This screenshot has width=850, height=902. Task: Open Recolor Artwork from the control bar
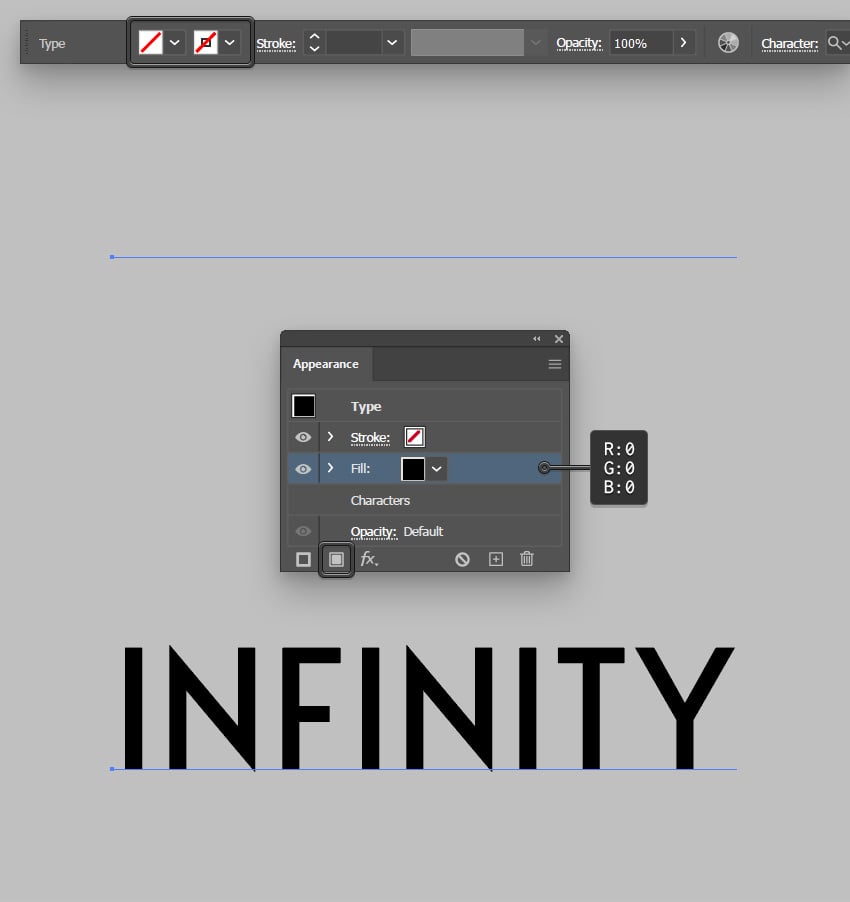[727, 42]
